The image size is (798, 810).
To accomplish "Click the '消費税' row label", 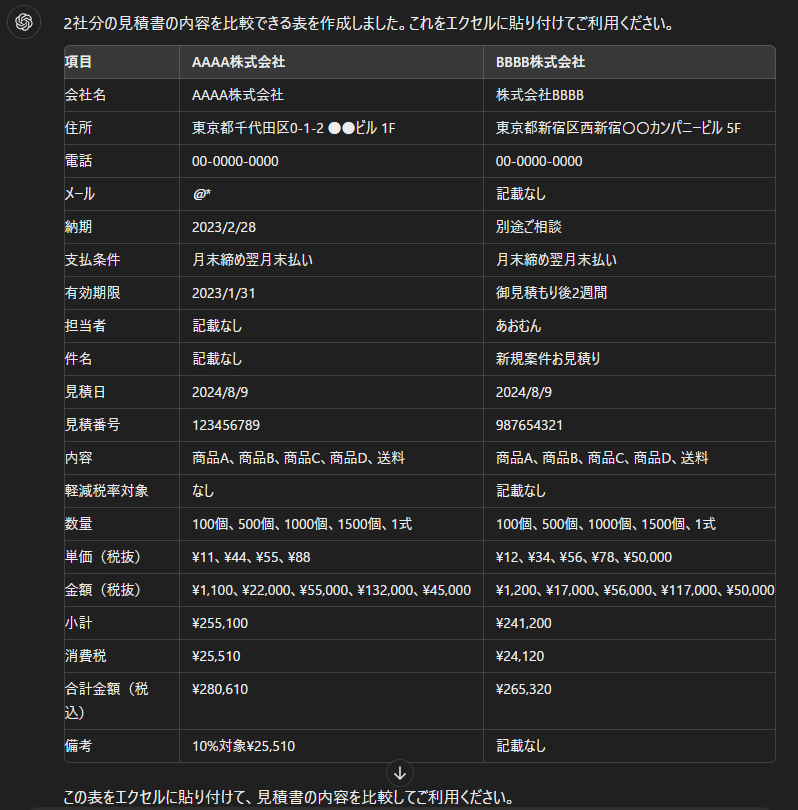I will coord(85,656).
